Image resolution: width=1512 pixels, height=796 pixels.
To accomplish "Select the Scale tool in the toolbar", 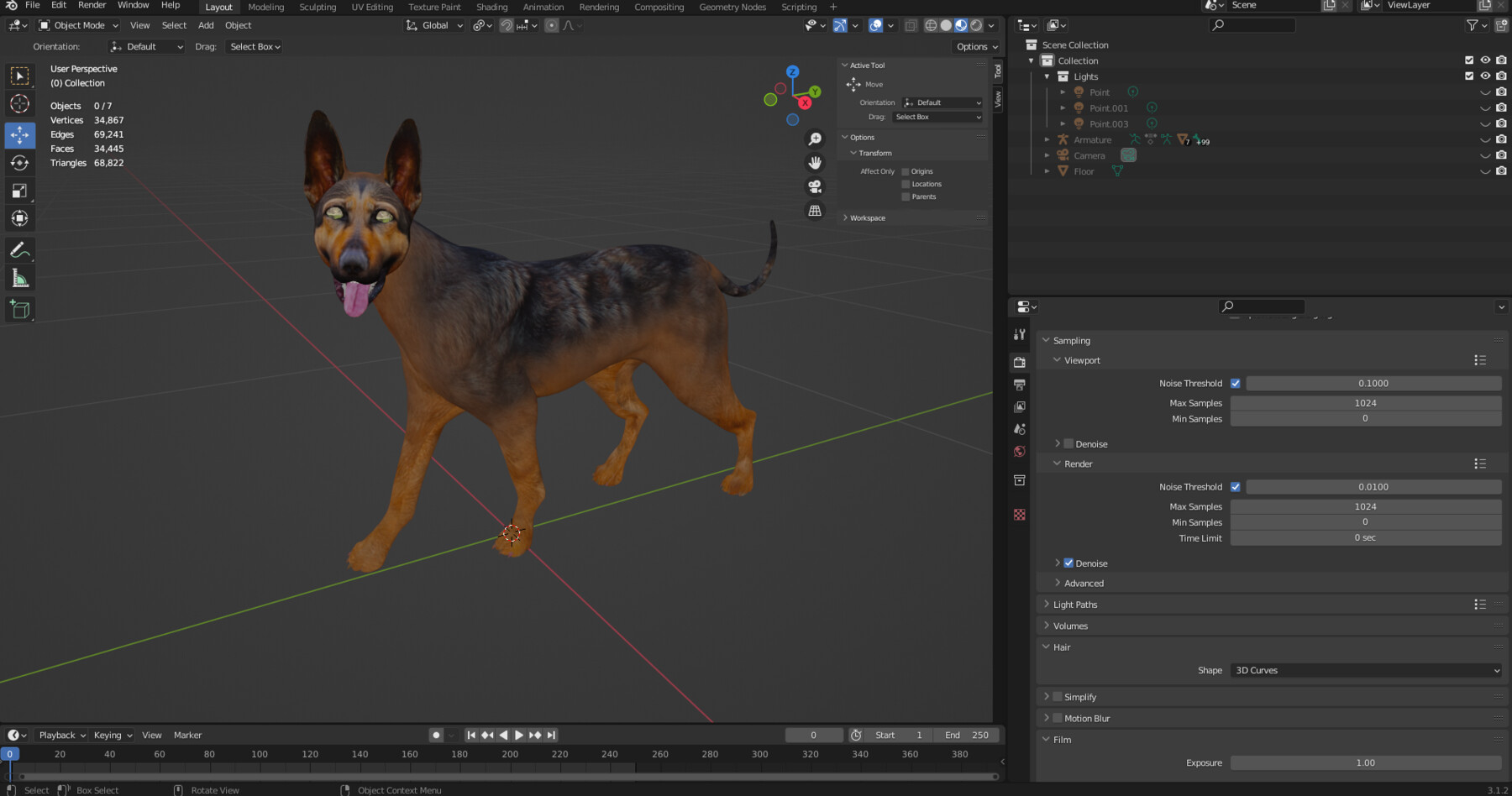I will coord(20,191).
